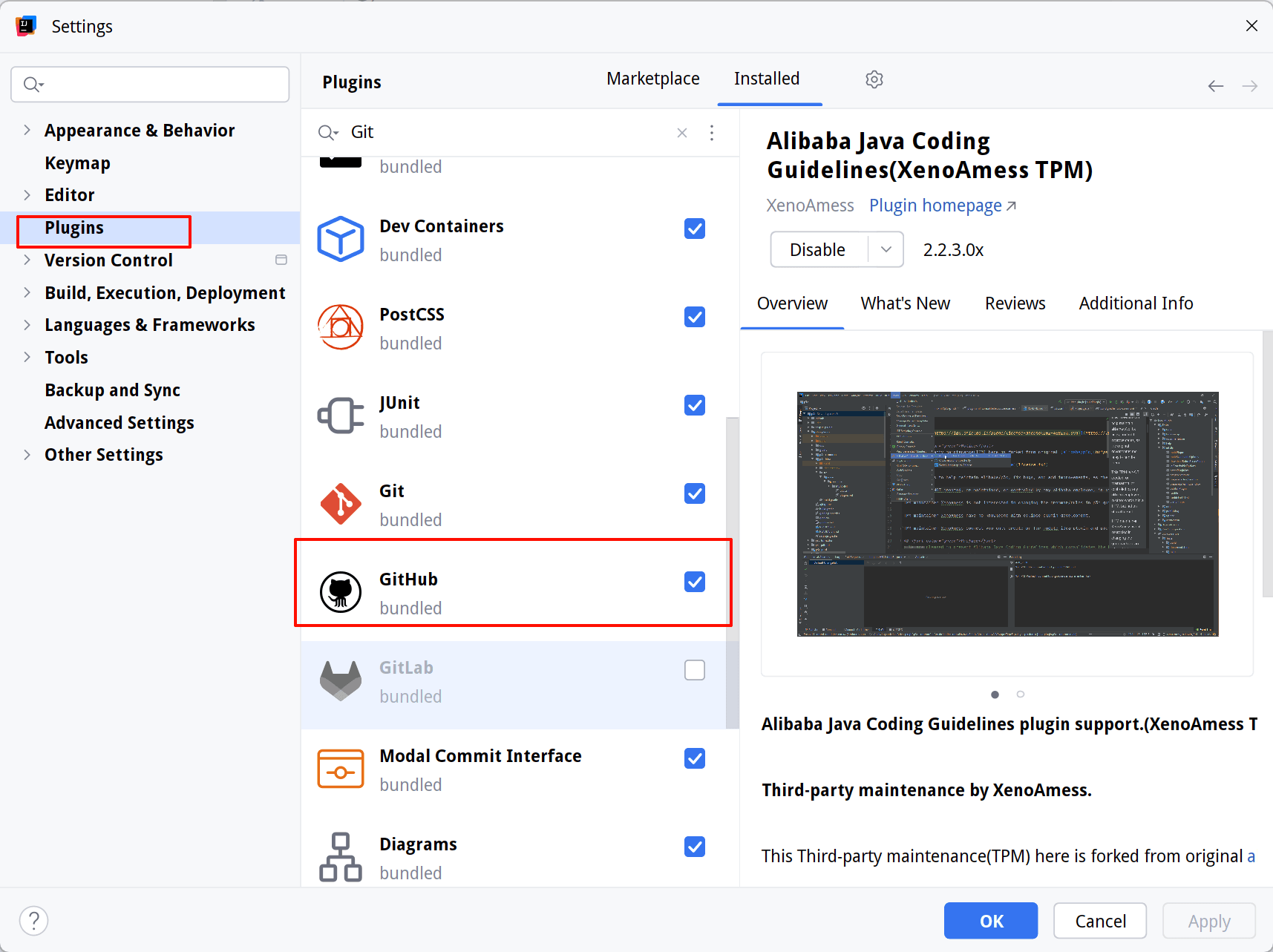Clear the Git plugin search text
The height and width of the screenshot is (952, 1273).
[682, 133]
